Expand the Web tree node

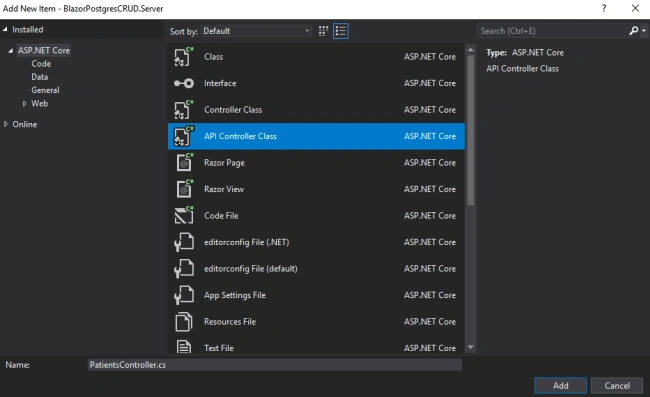(24, 104)
